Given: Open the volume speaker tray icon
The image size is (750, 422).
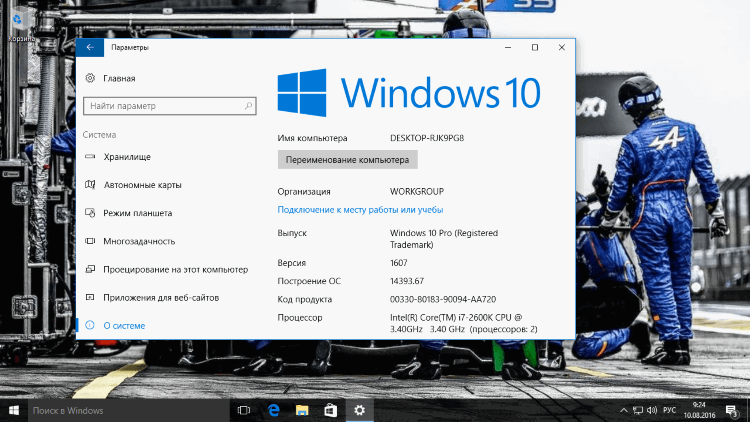Looking at the screenshot, I should [651, 411].
